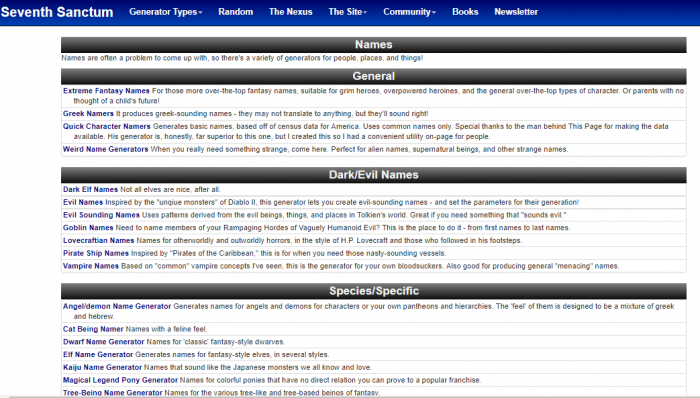Open the Angel/demon Name Generator link

(x=117, y=307)
